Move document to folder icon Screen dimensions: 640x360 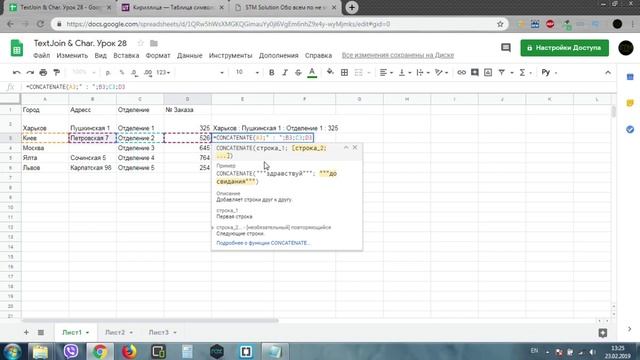(x=154, y=43)
